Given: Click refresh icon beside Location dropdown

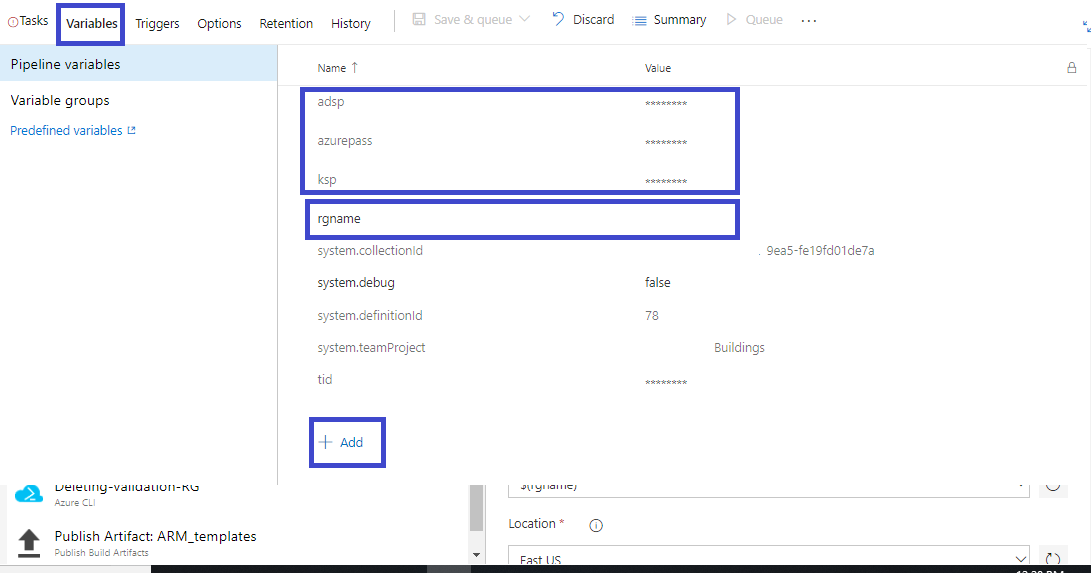Looking at the screenshot, I should point(1053,558).
